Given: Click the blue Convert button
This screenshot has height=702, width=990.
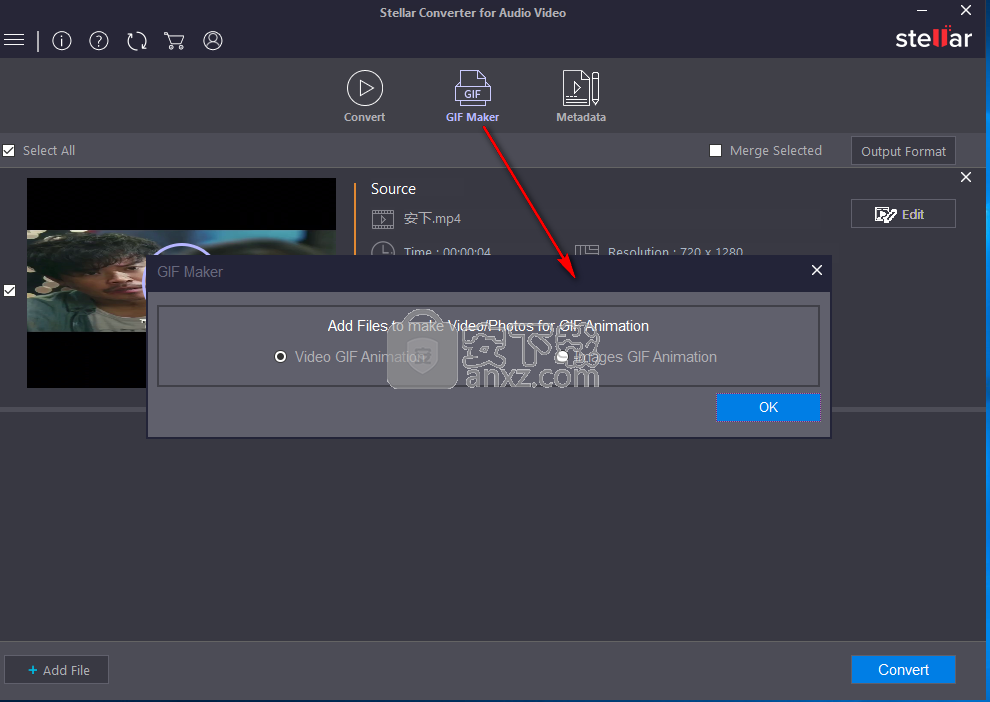Looking at the screenshot, I should click(x=903, y=670).
